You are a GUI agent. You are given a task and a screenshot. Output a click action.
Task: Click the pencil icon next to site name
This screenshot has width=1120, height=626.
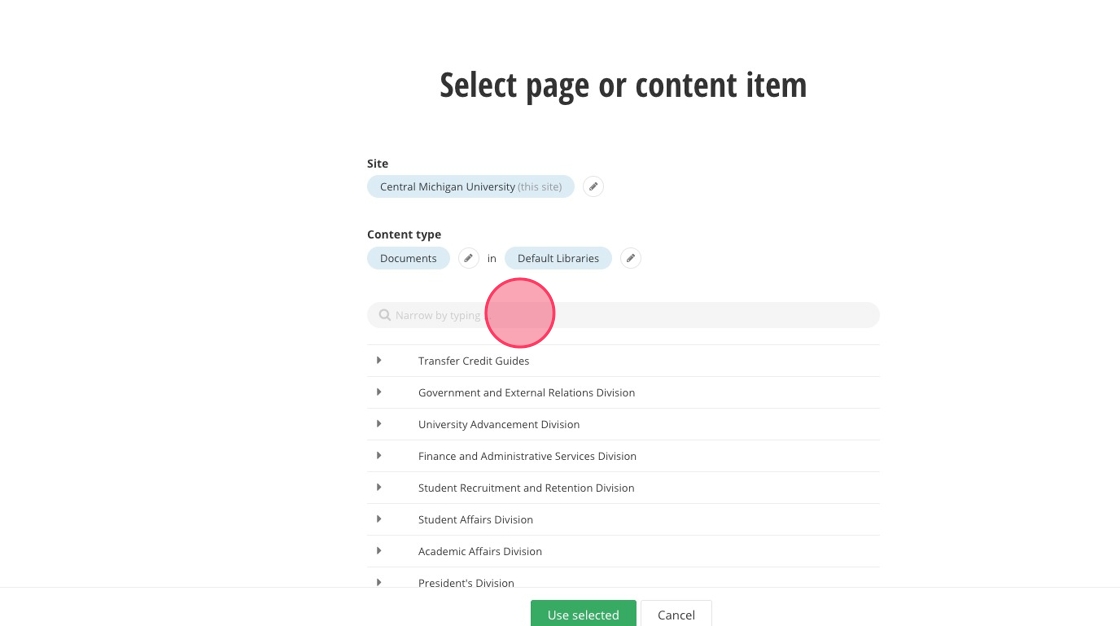593,187
